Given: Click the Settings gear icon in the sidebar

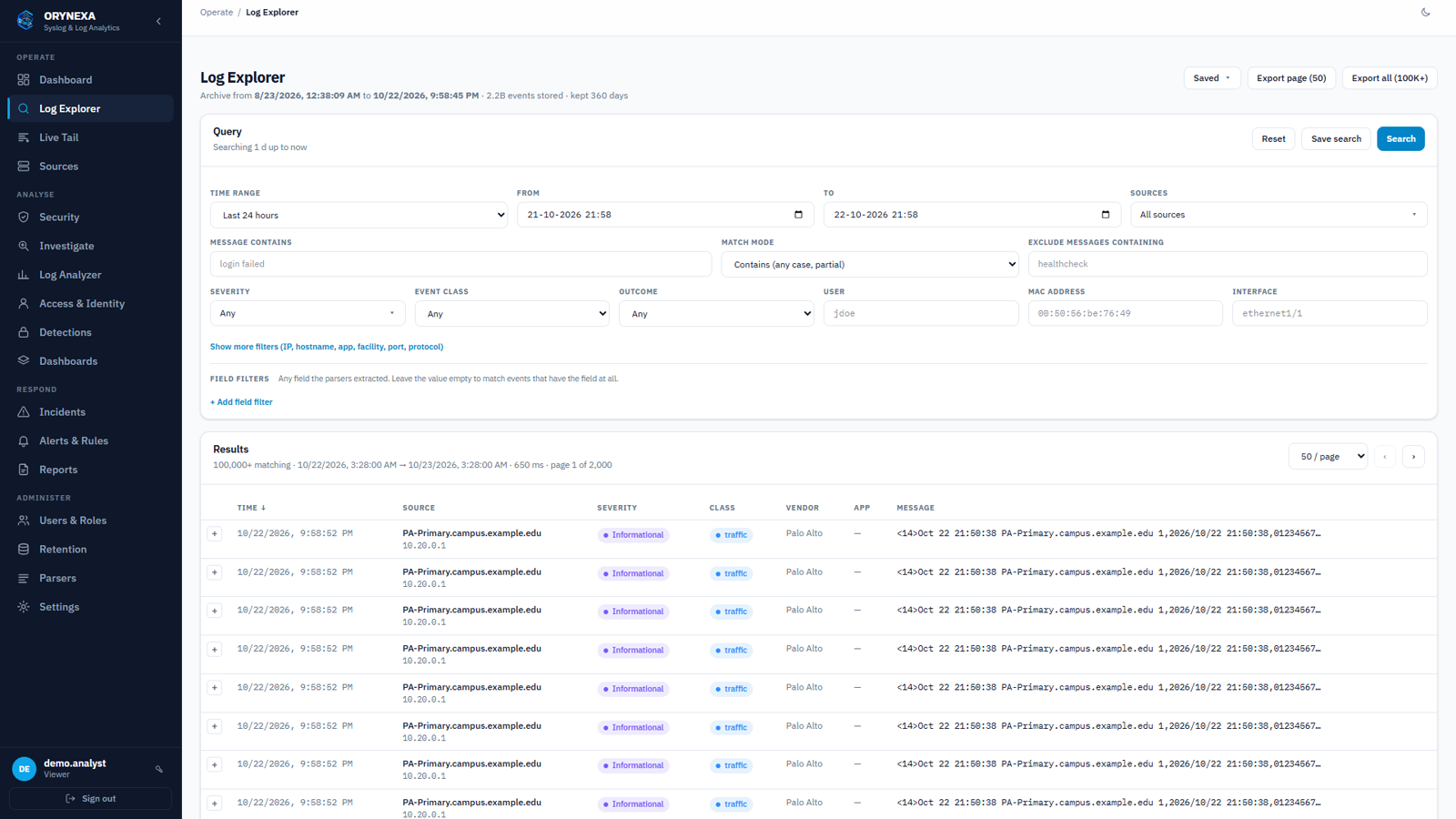Looking at the screenshot, I should [x=24, y=607].
